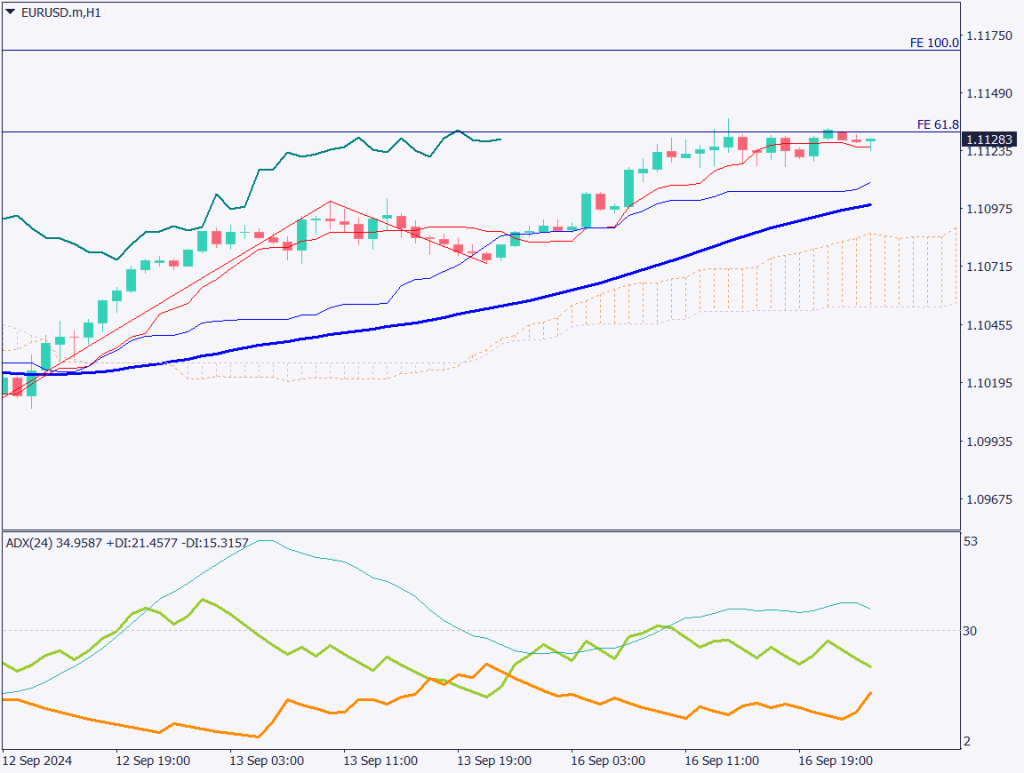Image resolution: width=1024 pixels, height=773 pixels.
Task: Click the 12 Sep 2024 date label
Action: point(38,760)
